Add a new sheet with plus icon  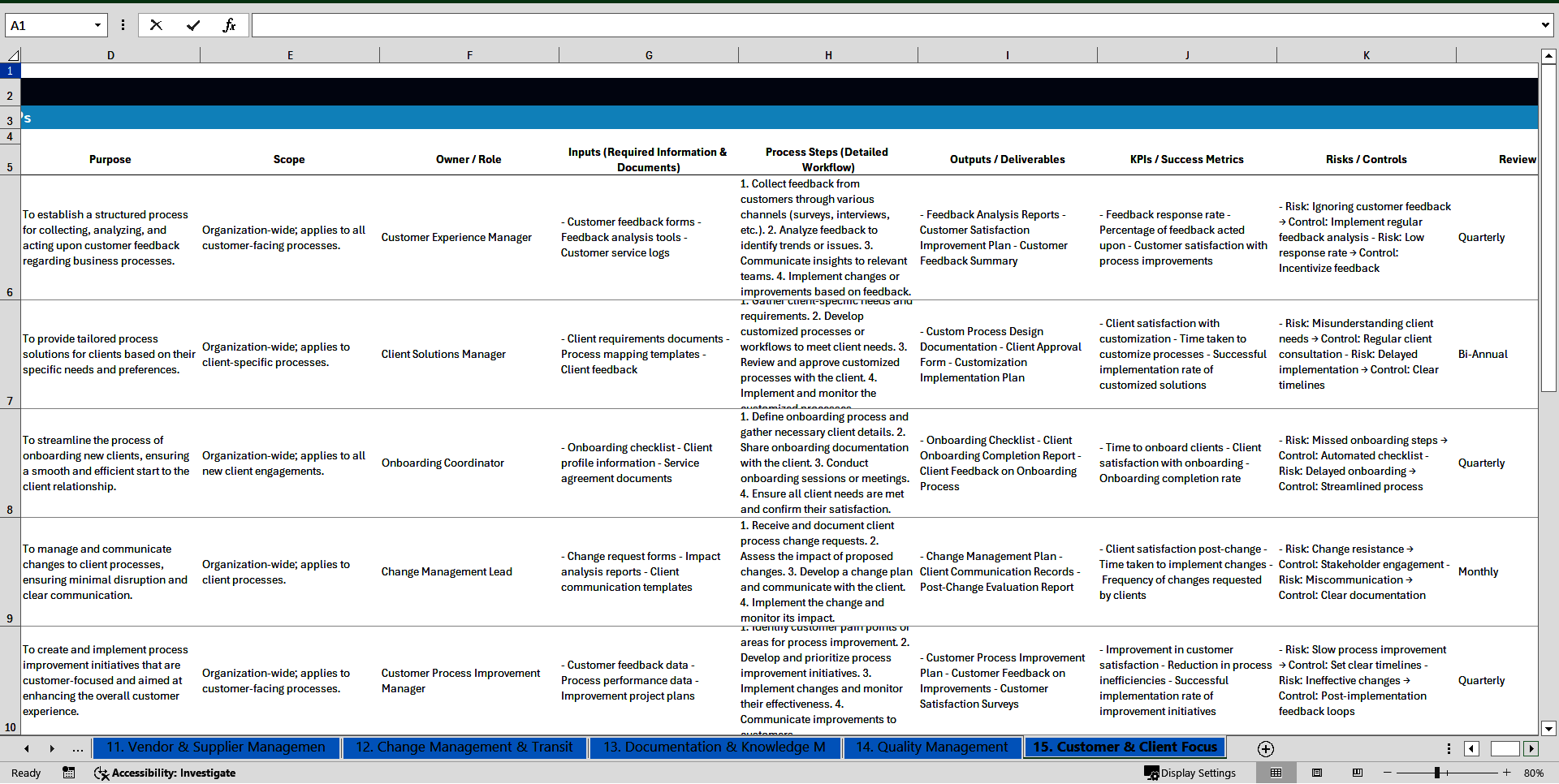(1265, 748)
